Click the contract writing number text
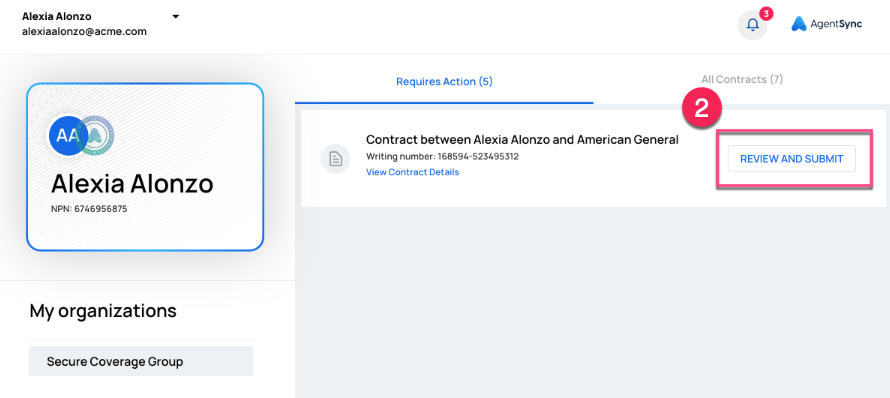Screen dimensions: 890x398 442,157
